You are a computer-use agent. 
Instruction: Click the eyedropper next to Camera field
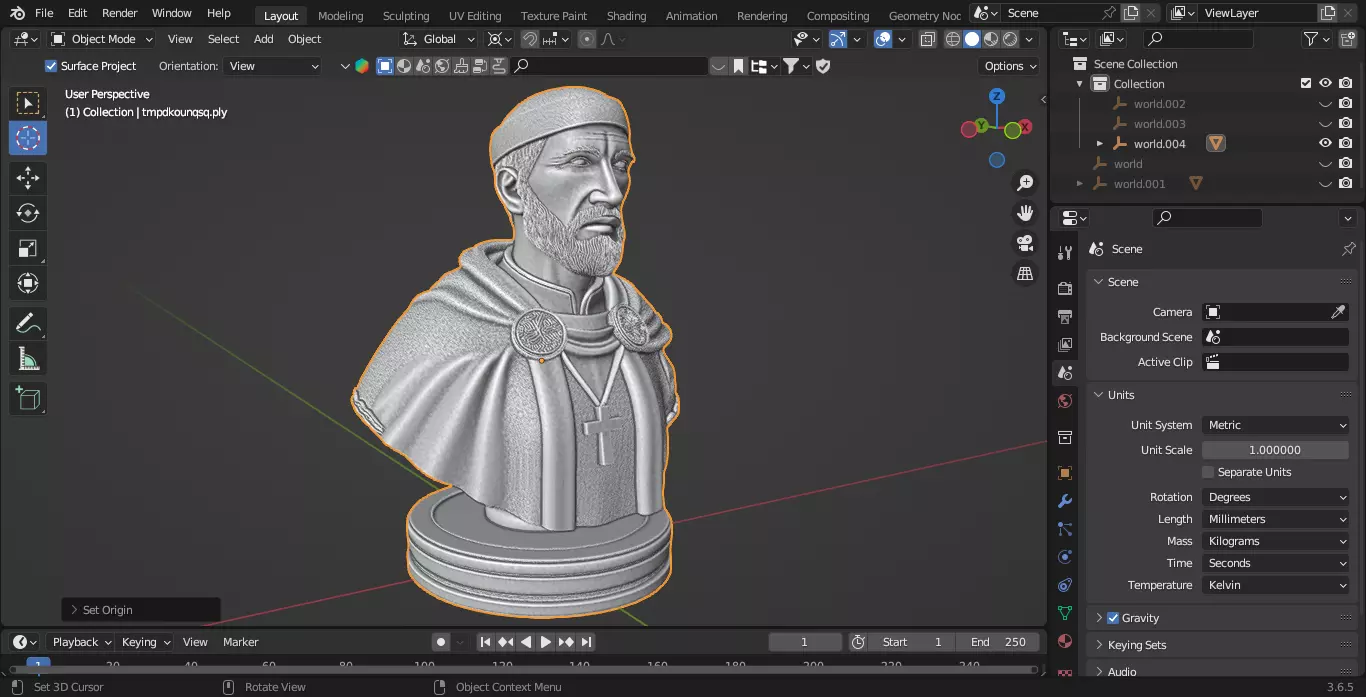click(1339, 312)
